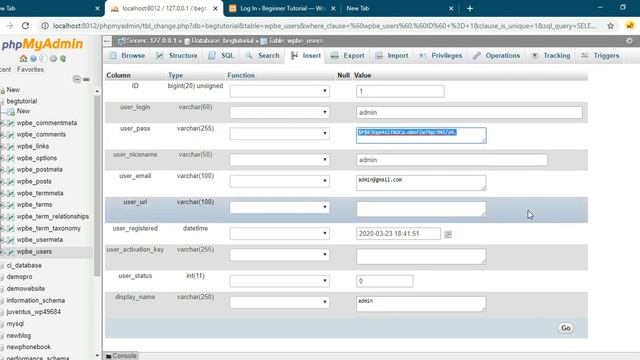Open a new browser tab with plus

click(x=469, y=8)
